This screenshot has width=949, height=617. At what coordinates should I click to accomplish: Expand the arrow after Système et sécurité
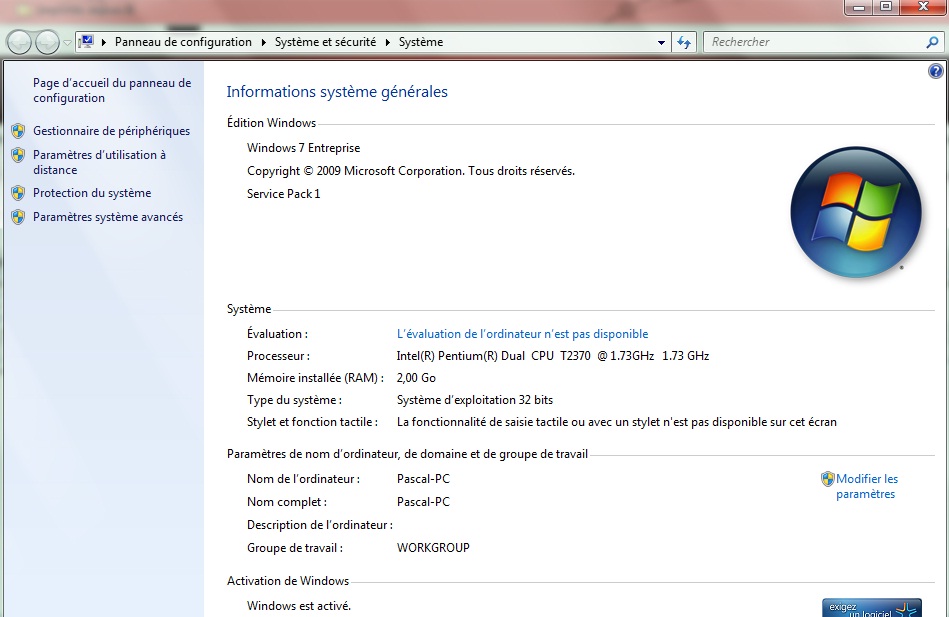pos(387,42)
